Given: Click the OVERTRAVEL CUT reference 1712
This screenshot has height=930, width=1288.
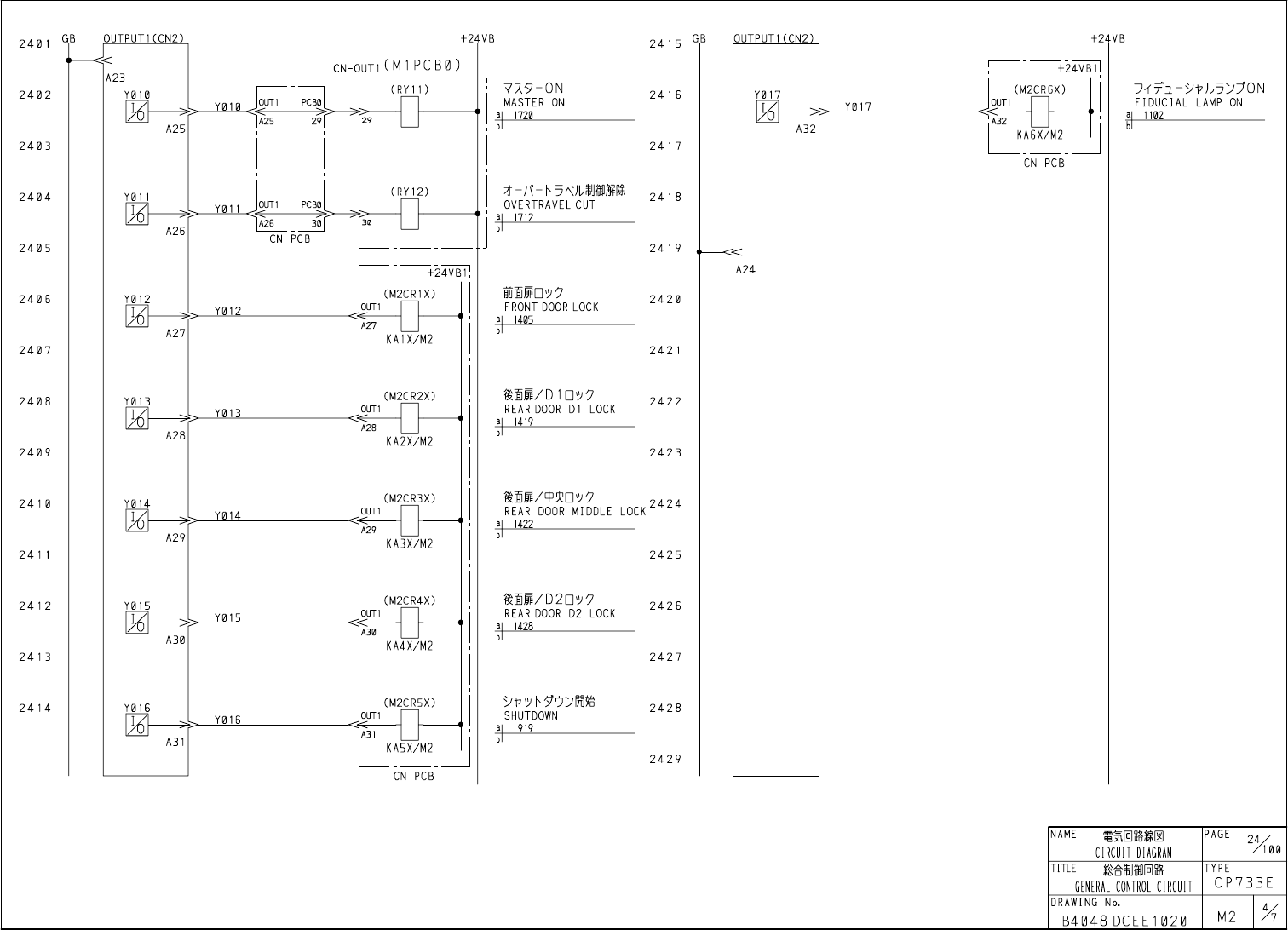Looking at the screenshot, I should [x=524, y=217].
